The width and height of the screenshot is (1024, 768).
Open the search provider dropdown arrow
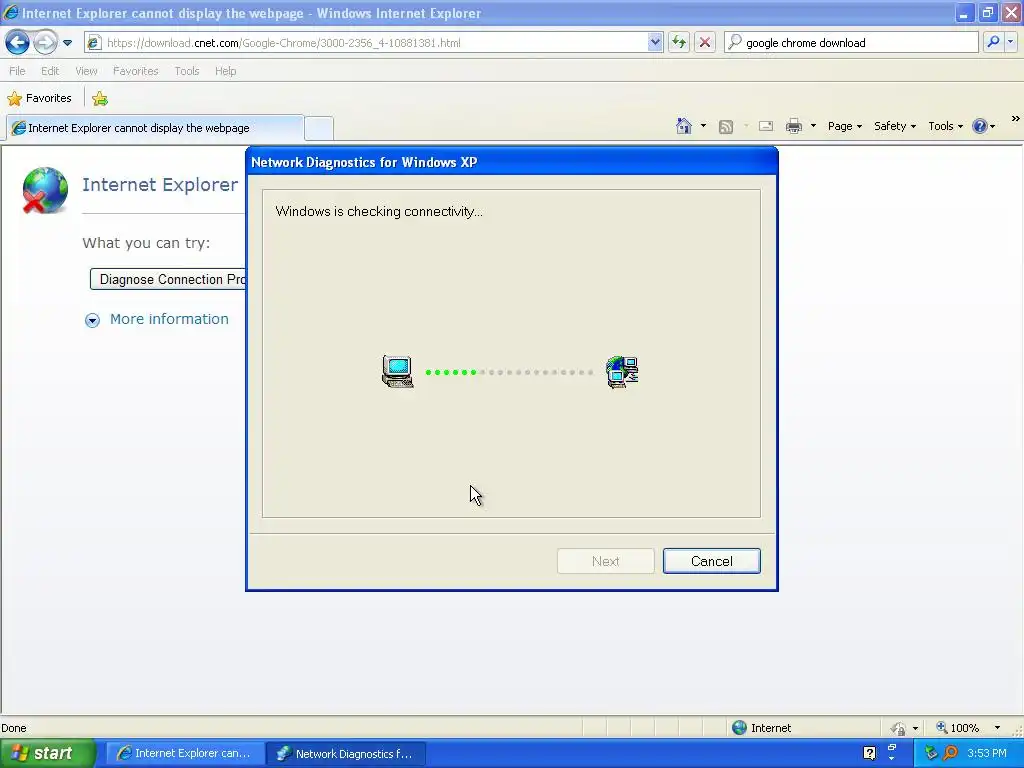(x=1010, y=42)
